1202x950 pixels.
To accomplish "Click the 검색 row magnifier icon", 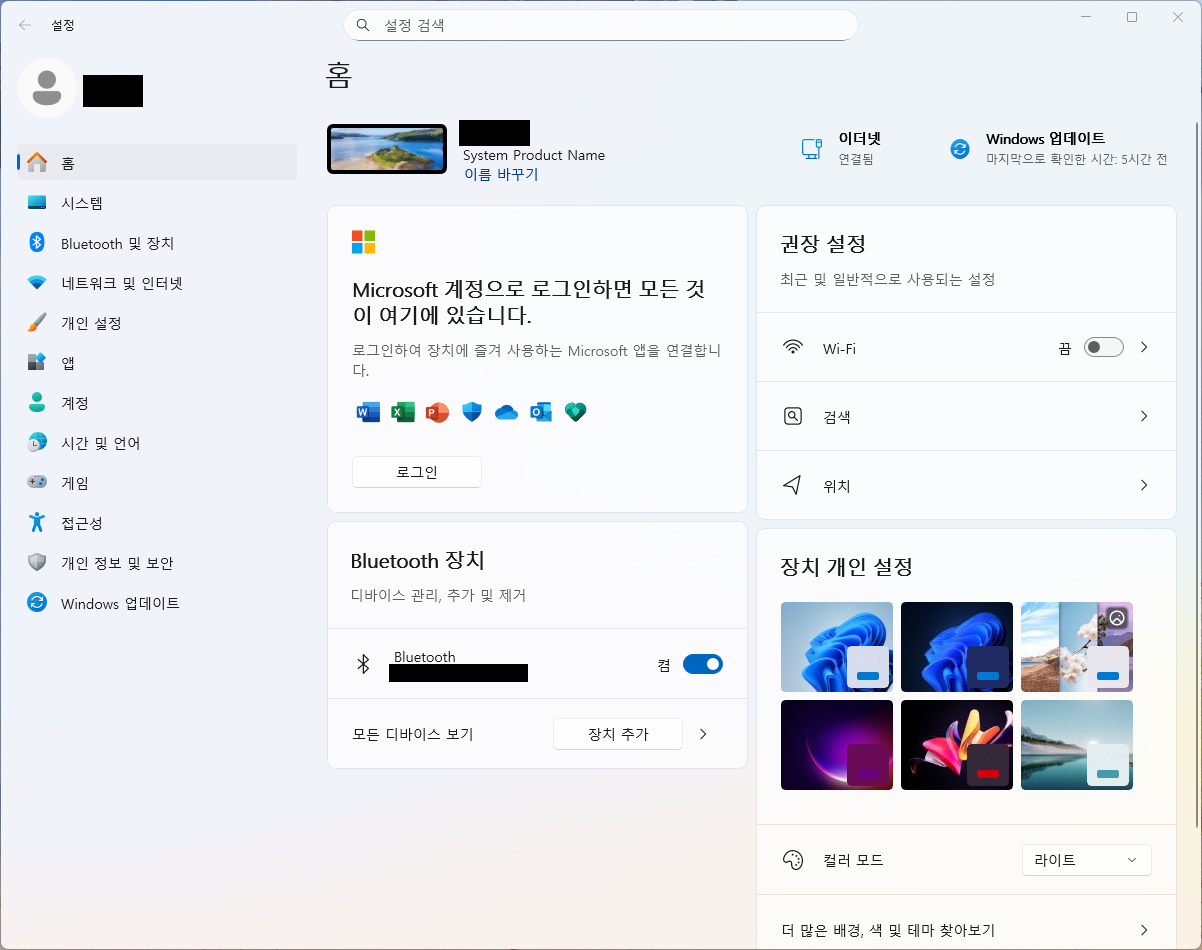I will coord(793,416).
